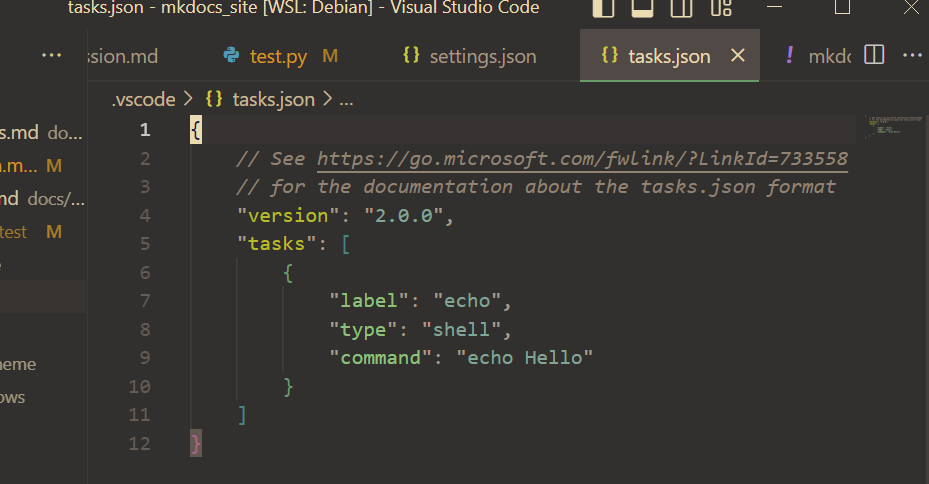Close the tasks.json tab
This screenshot has height=484, width=929.
[738, 56]
